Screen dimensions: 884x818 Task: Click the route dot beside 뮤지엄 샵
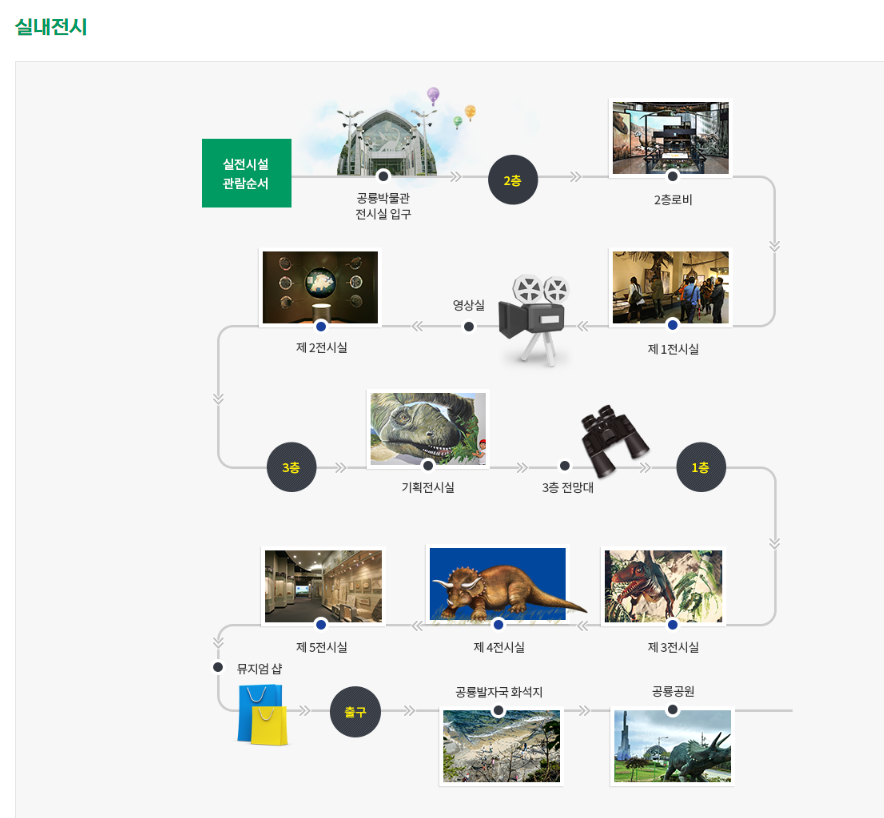click(218, 667)
